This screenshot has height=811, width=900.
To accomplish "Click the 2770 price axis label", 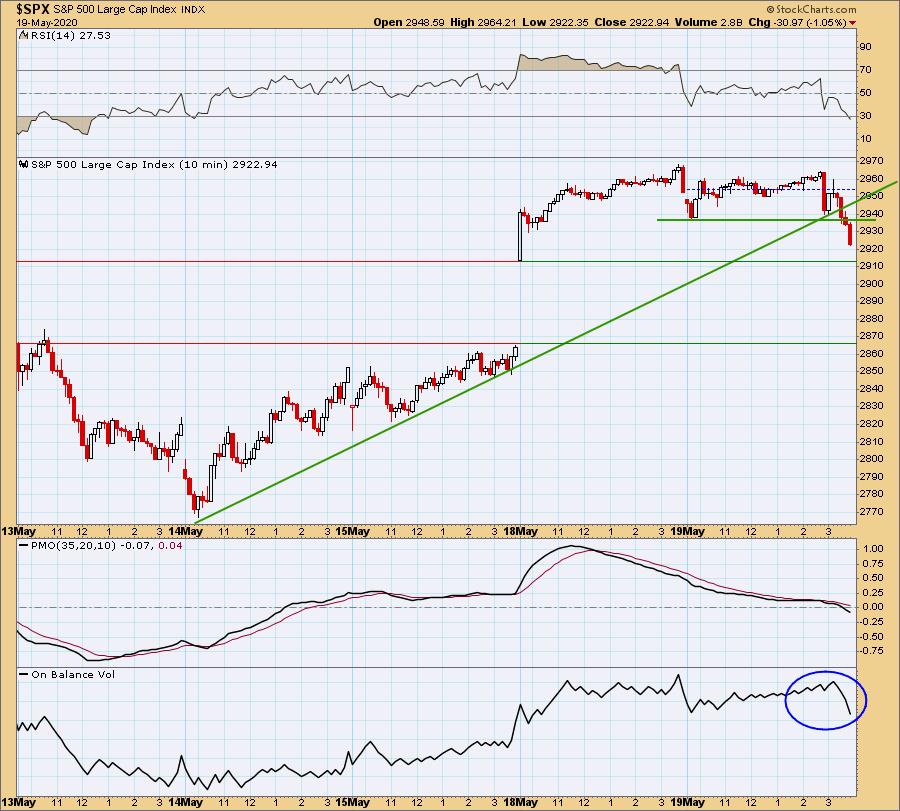I will coord(871,511).
